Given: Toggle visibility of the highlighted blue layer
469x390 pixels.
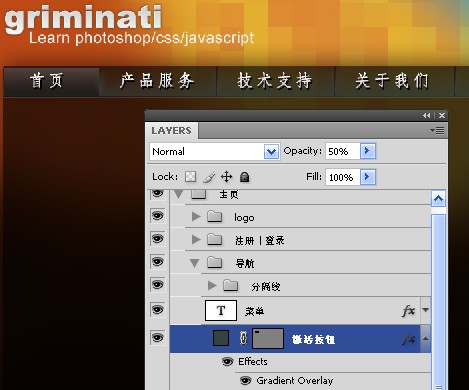Looking at the screenshot, I should [158, 338].
